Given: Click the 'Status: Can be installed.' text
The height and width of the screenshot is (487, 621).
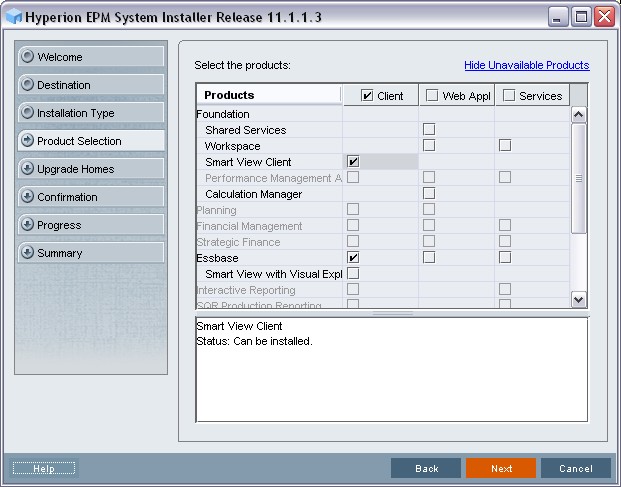Looking at the screenshot, I should (254, 341).
